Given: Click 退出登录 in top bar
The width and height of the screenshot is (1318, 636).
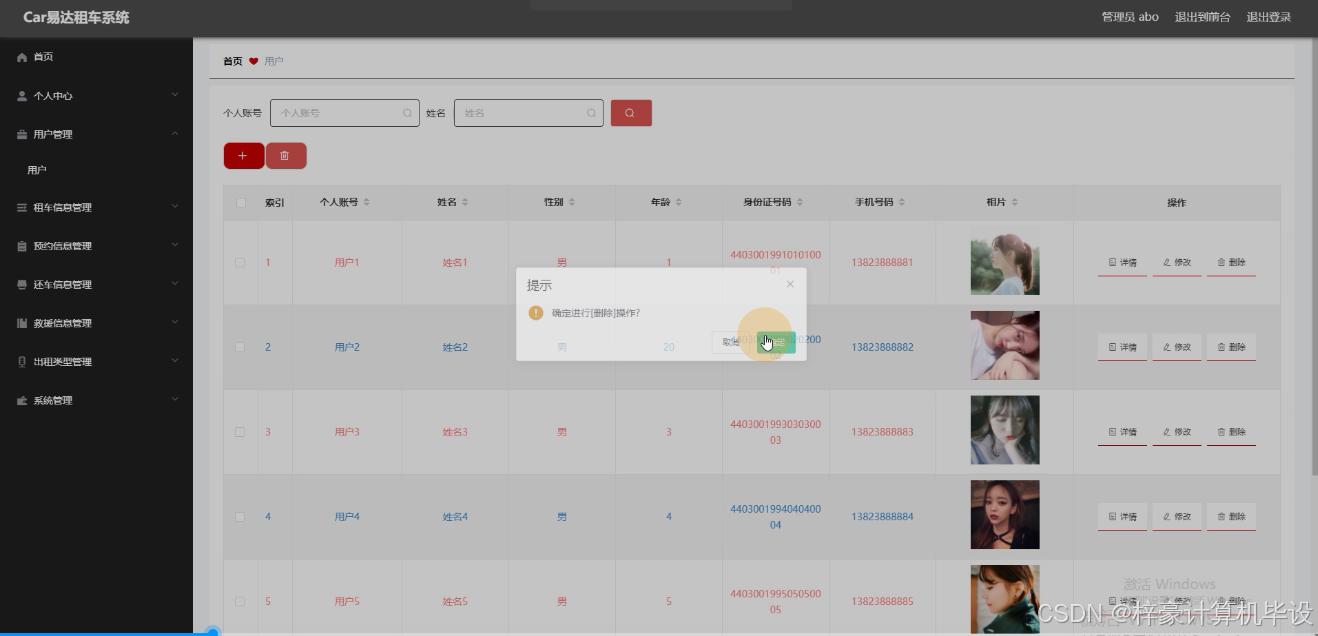Looking at the screenshot, I should point(1268,17).
